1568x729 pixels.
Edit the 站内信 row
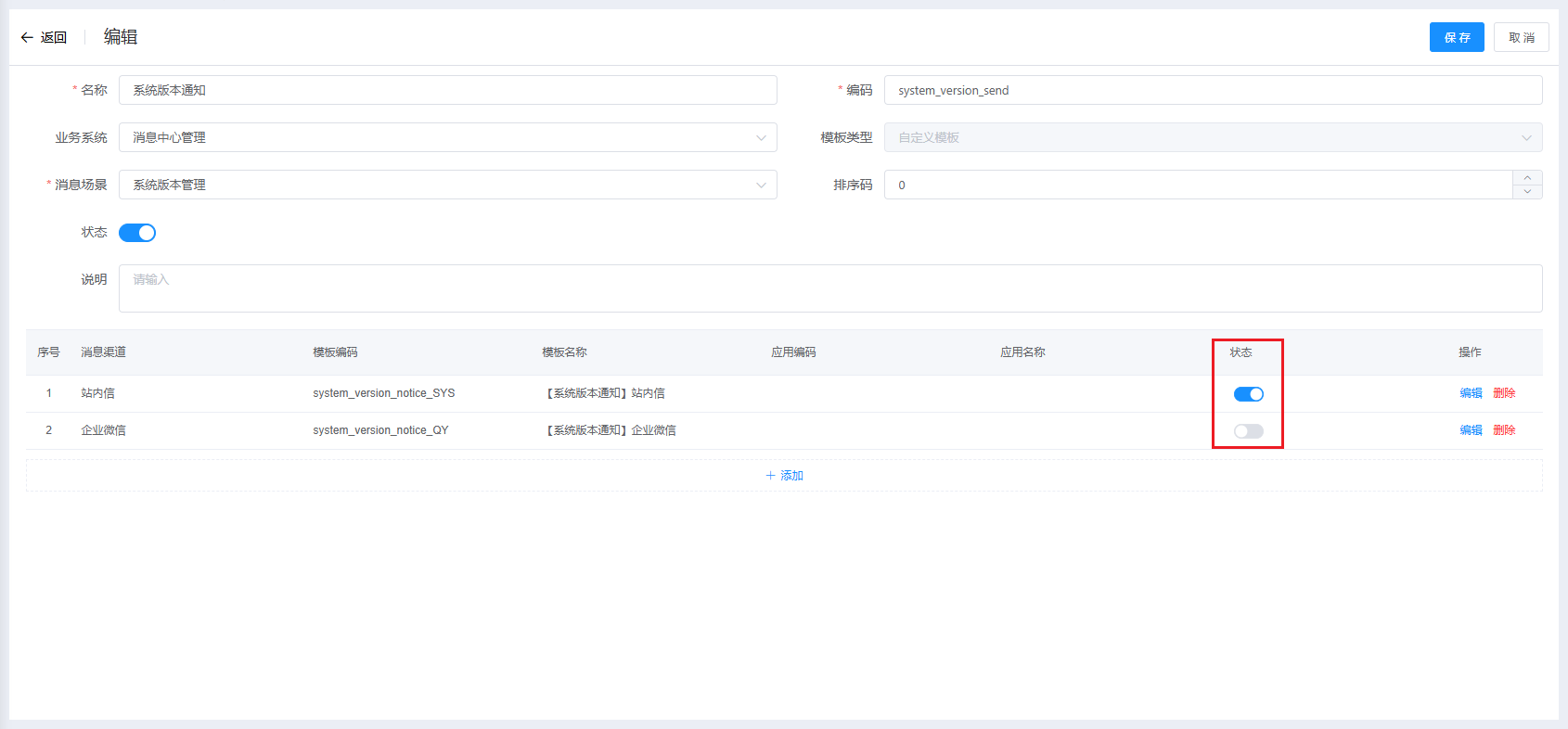tap(1471, 393)
